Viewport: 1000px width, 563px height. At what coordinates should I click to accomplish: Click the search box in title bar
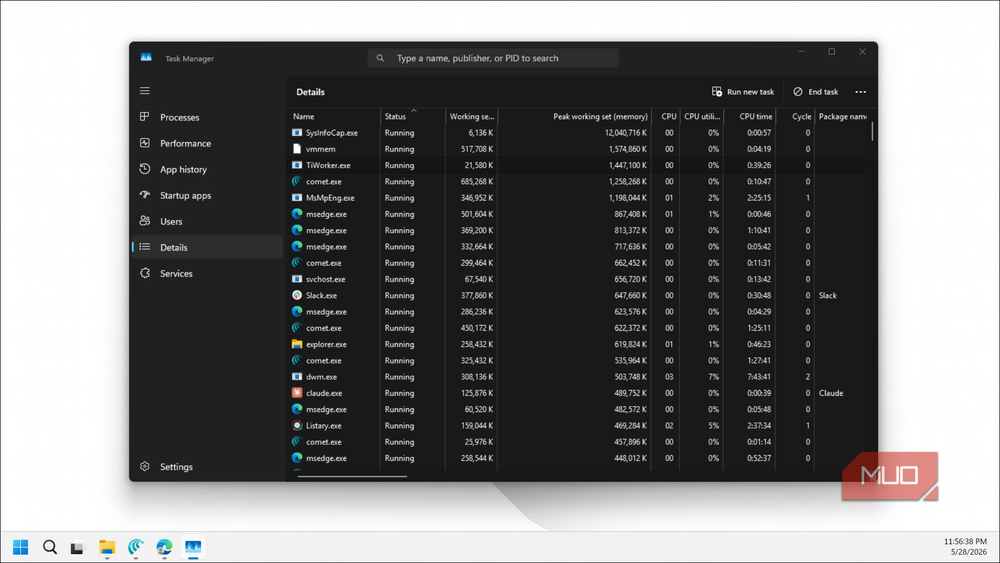pyautogui.click(x=493, y=58)
